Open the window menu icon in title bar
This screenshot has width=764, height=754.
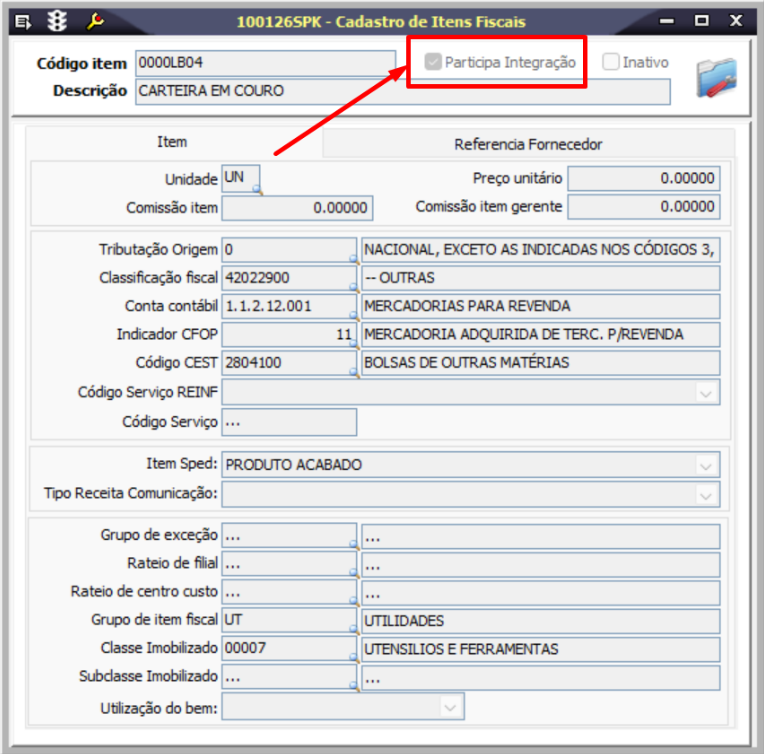(x=22, y=22)
